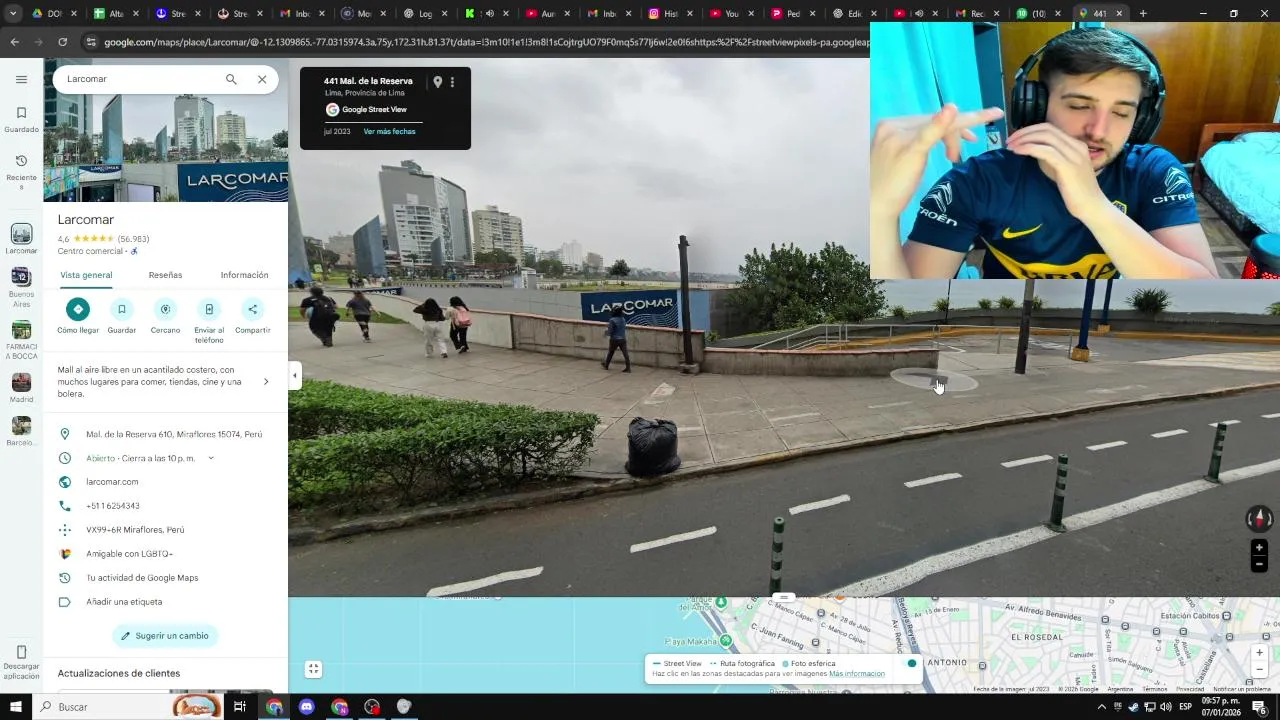Select the Larcomar recent place in the side rail
The image size is (1280, 720).
click(x=21, y=239)
